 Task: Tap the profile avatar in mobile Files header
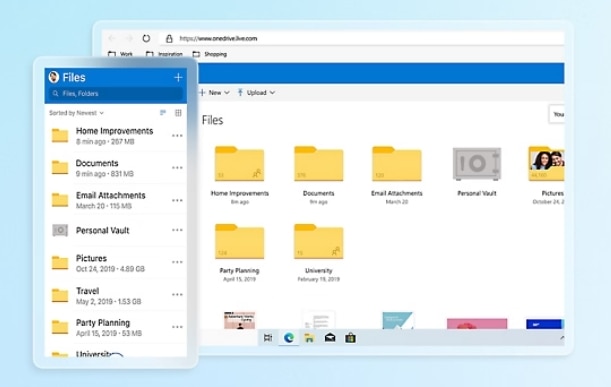point(54,77)
